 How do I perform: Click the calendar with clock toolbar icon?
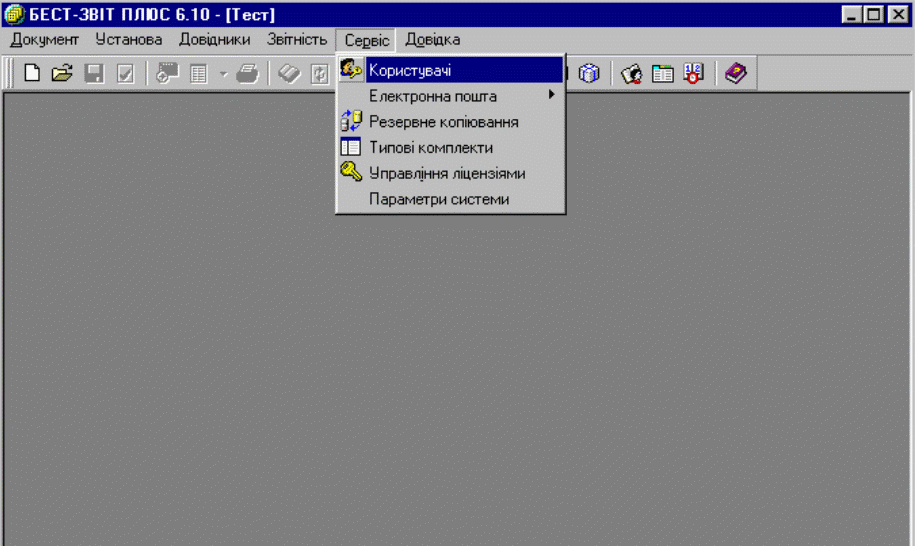point(693,74)
